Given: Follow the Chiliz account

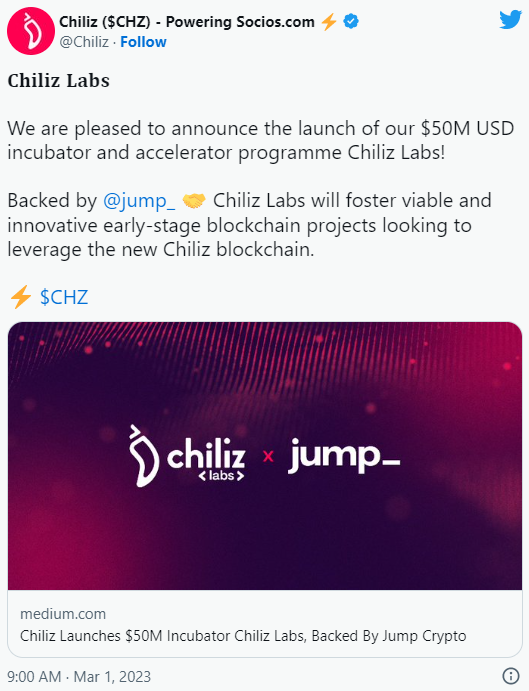Looking at the screenshot, I should pos(143,42).
